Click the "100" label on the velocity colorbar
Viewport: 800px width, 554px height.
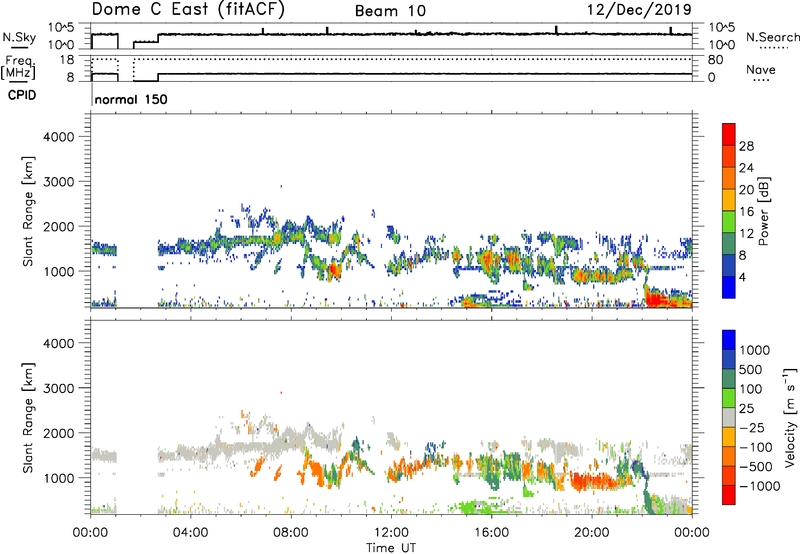[x=751, y=389]
